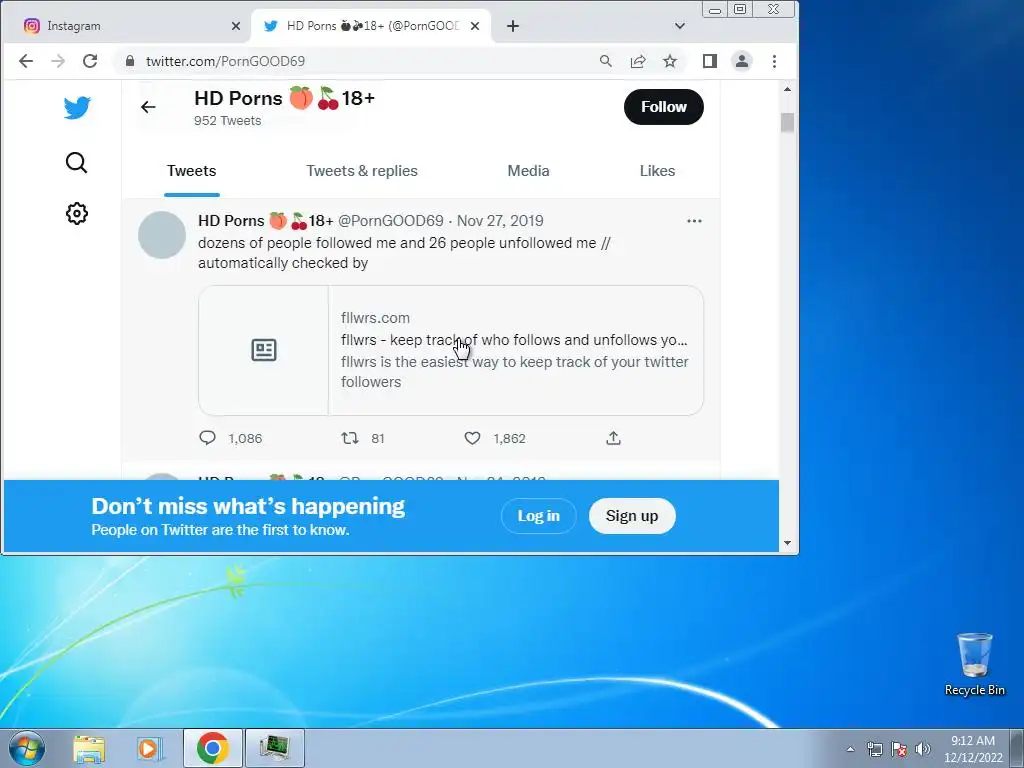Click the Share this page icon in the address bar

[x=638, y=61]
